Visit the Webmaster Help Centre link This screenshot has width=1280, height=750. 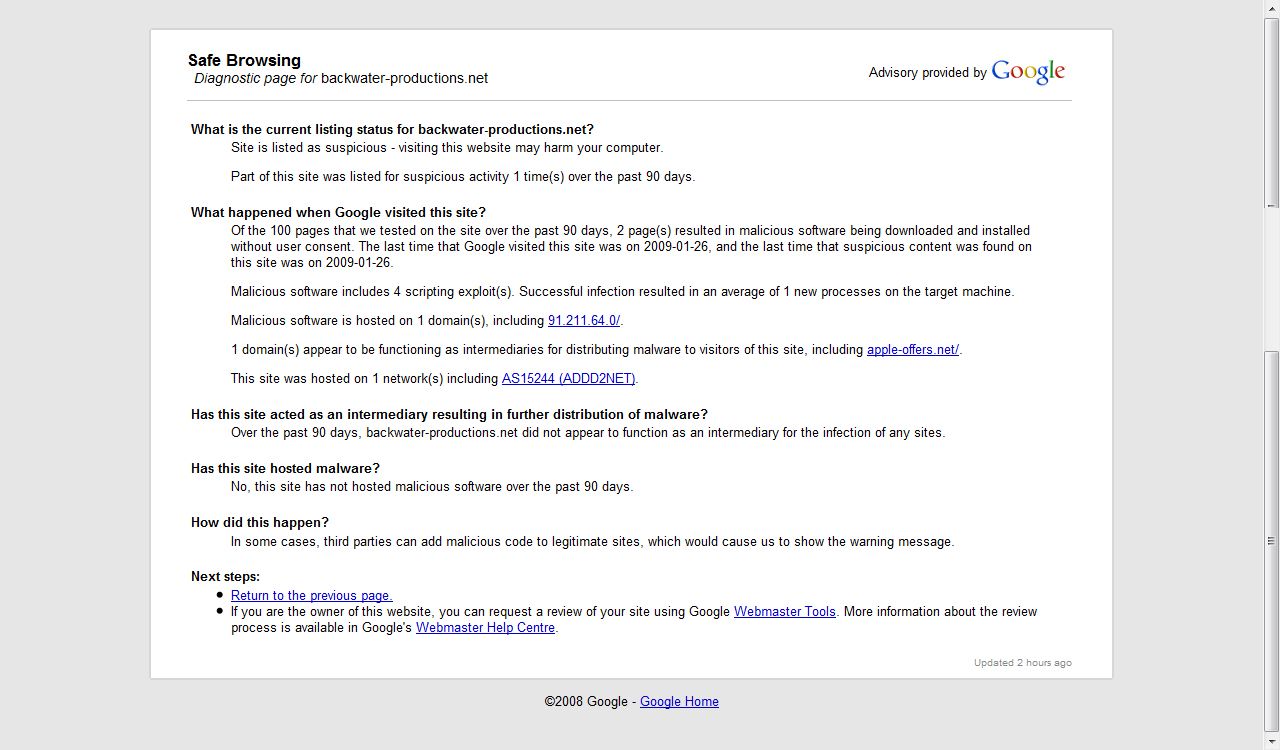[x=485, y=628]
